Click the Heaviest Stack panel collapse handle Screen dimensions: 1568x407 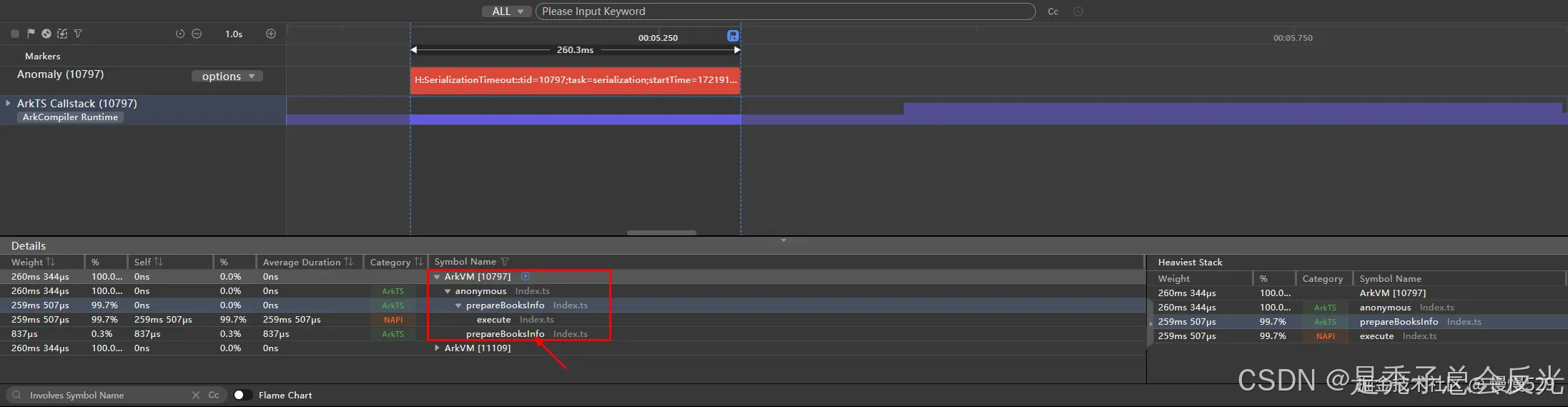(x=1150, y=324)
